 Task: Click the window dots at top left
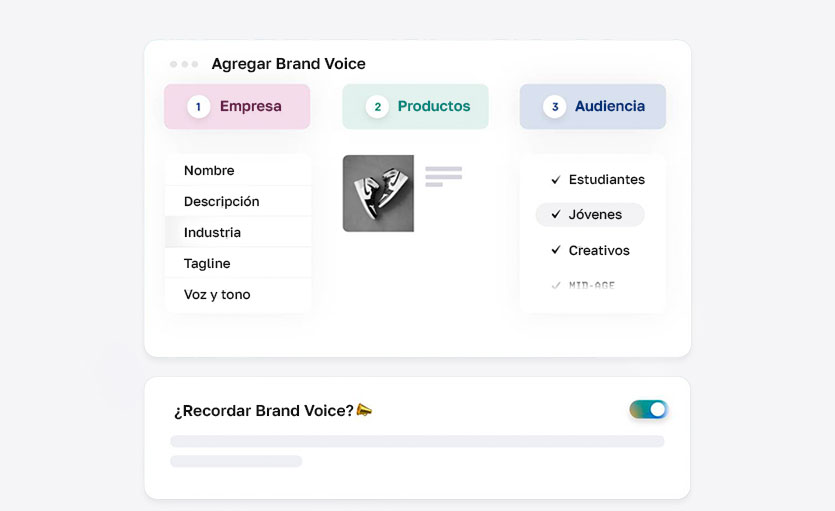(184, 64)
